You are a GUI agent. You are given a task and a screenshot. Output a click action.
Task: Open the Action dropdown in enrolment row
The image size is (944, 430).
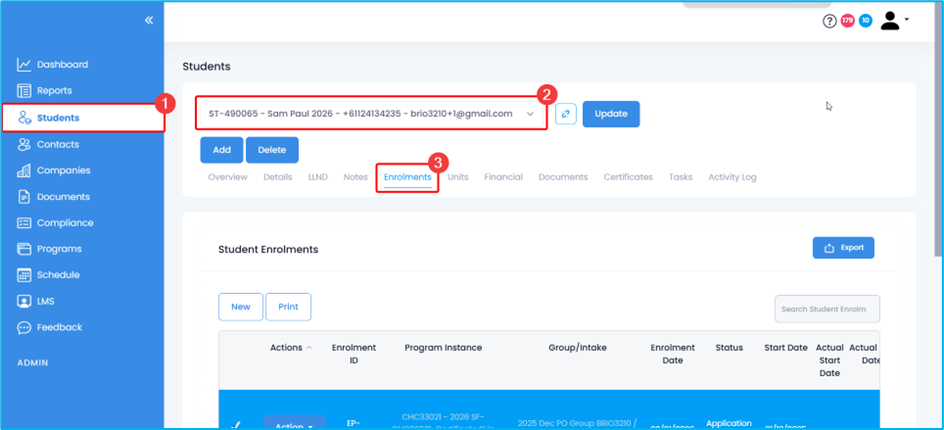click(293, 424)
